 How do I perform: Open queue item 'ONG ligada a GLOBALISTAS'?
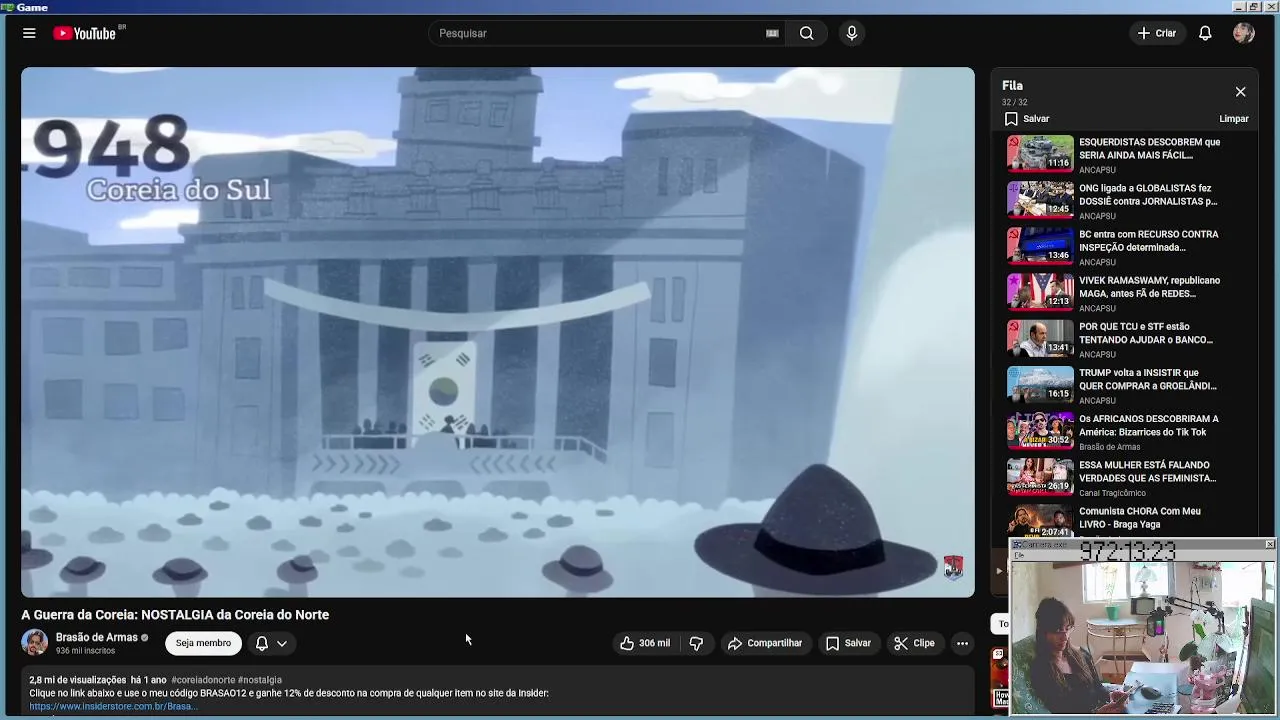pyautogui.click(x=1125, y=201)
